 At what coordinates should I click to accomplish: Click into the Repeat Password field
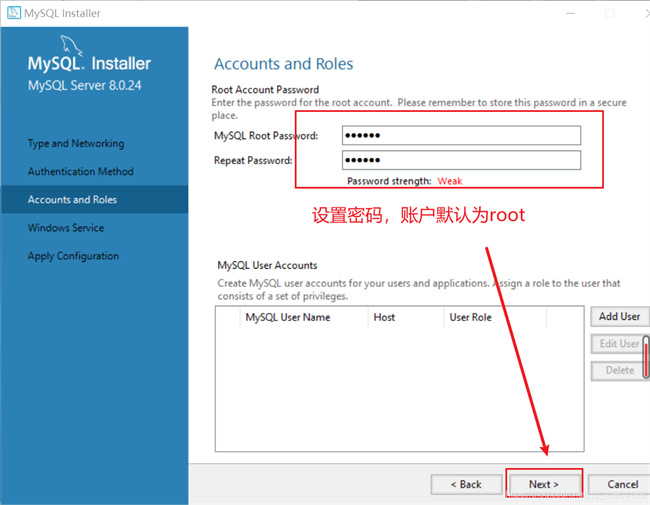click(x=461, y=161)
